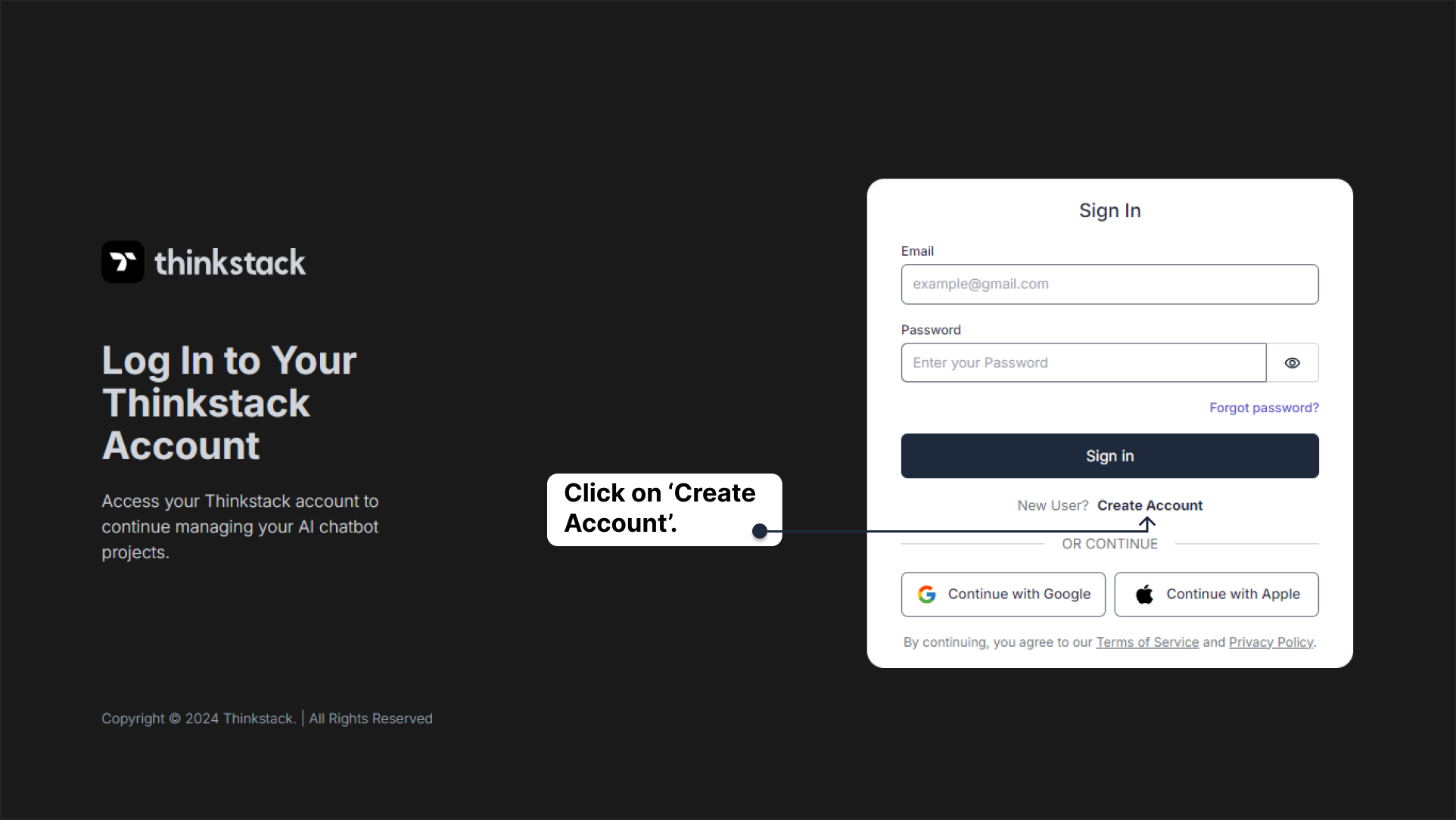Click the Google logo icon in Continue with Google
This screenshot has height=820, width=1456.
point(927,594)
